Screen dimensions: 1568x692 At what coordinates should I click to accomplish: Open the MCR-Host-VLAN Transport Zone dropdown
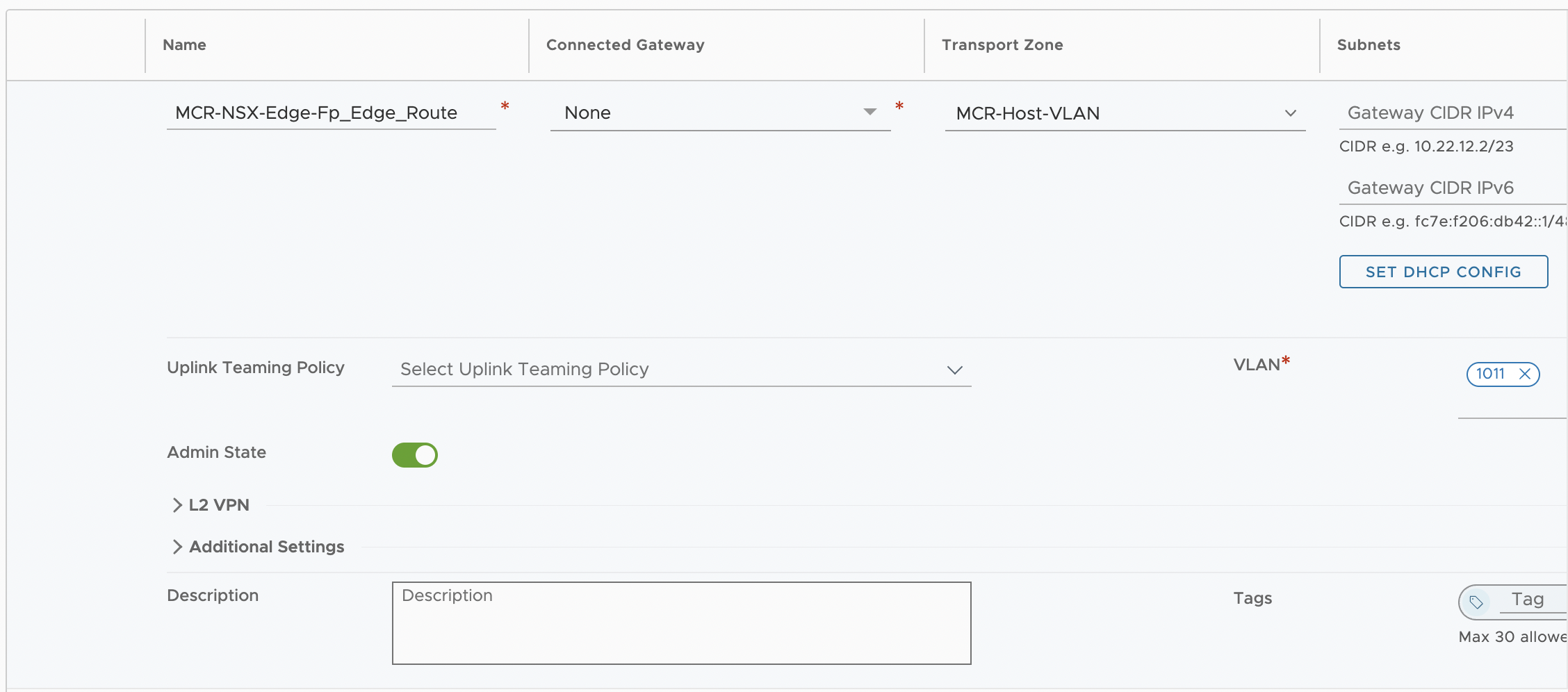pos(1125,113)
